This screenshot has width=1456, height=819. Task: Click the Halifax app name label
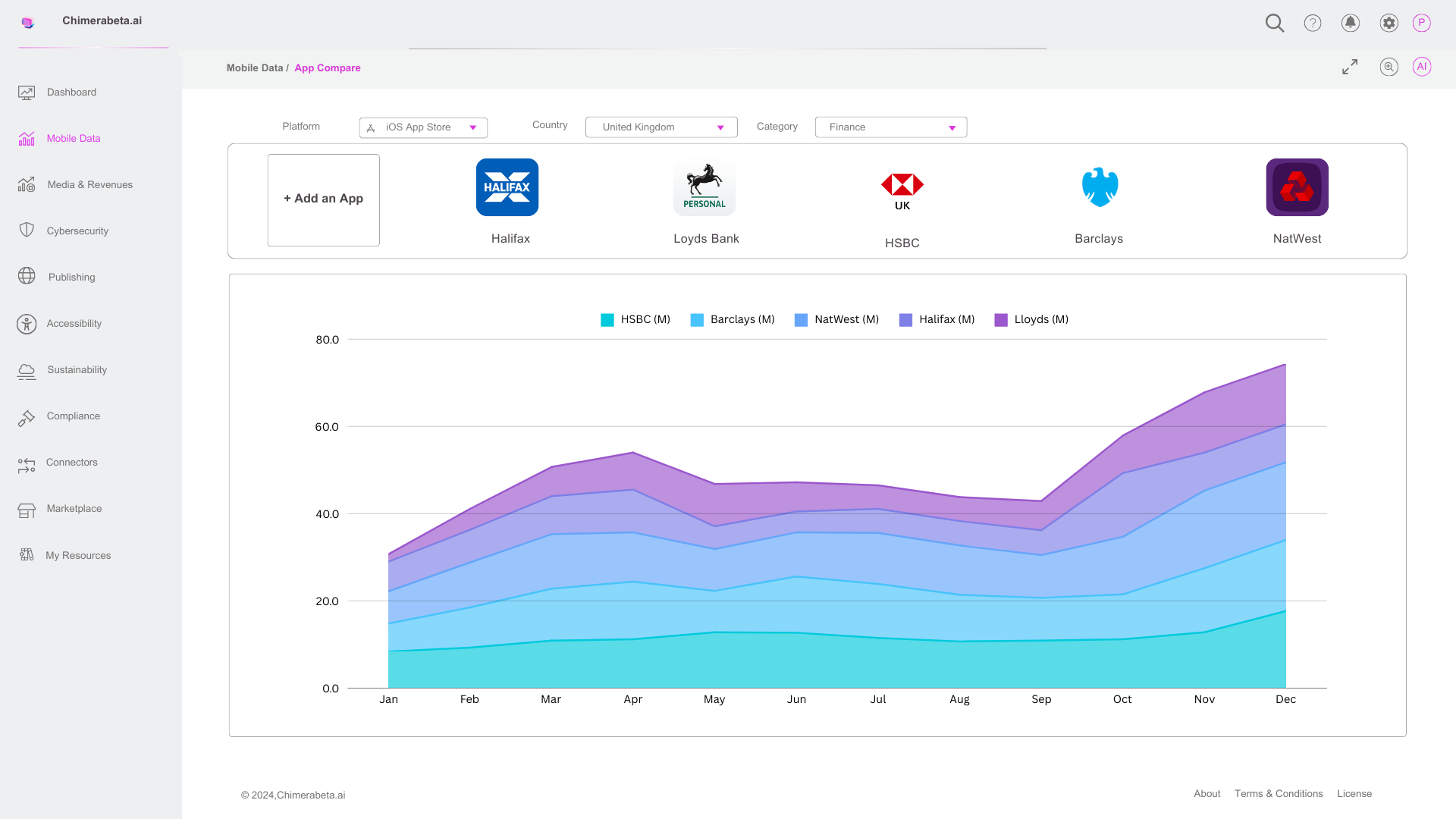[x=510, y=239]
